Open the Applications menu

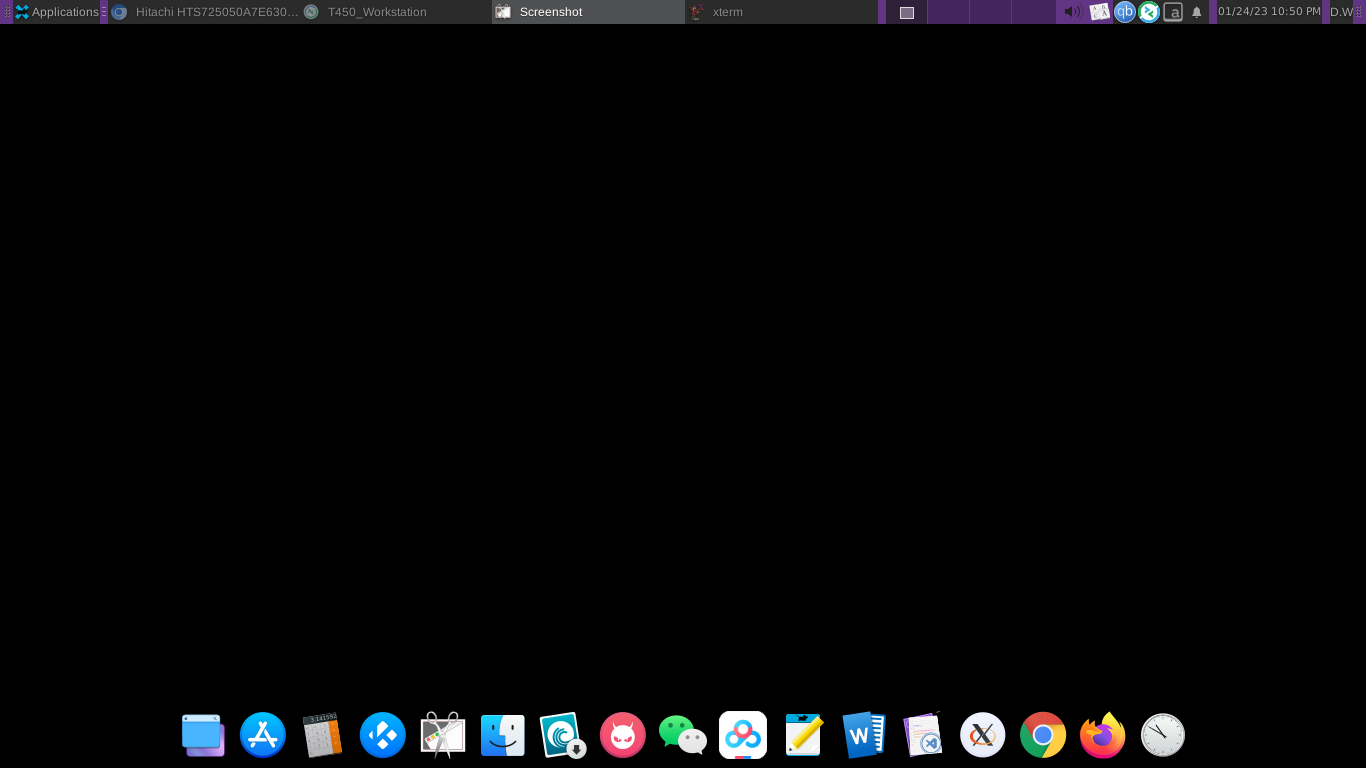pos(57,12)
